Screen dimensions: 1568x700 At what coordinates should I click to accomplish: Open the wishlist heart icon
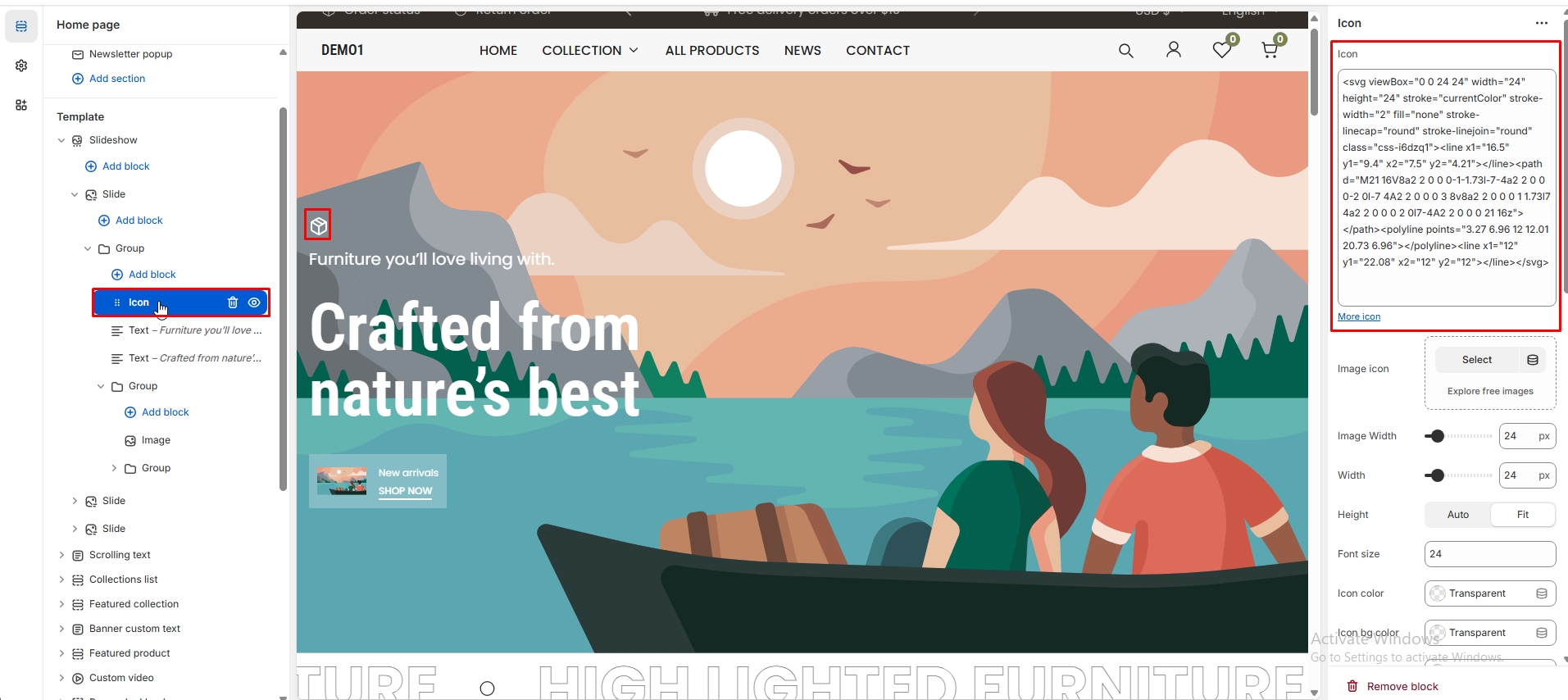1222,50
